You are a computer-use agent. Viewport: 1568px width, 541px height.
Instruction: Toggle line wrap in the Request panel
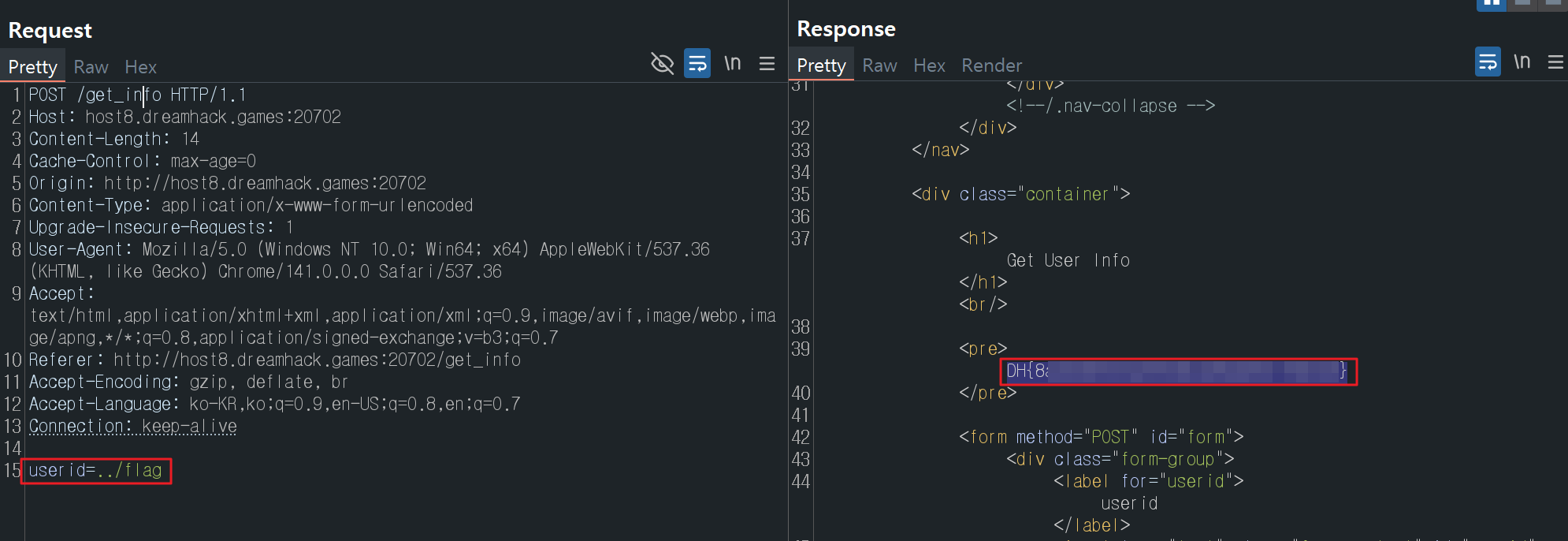697,64
